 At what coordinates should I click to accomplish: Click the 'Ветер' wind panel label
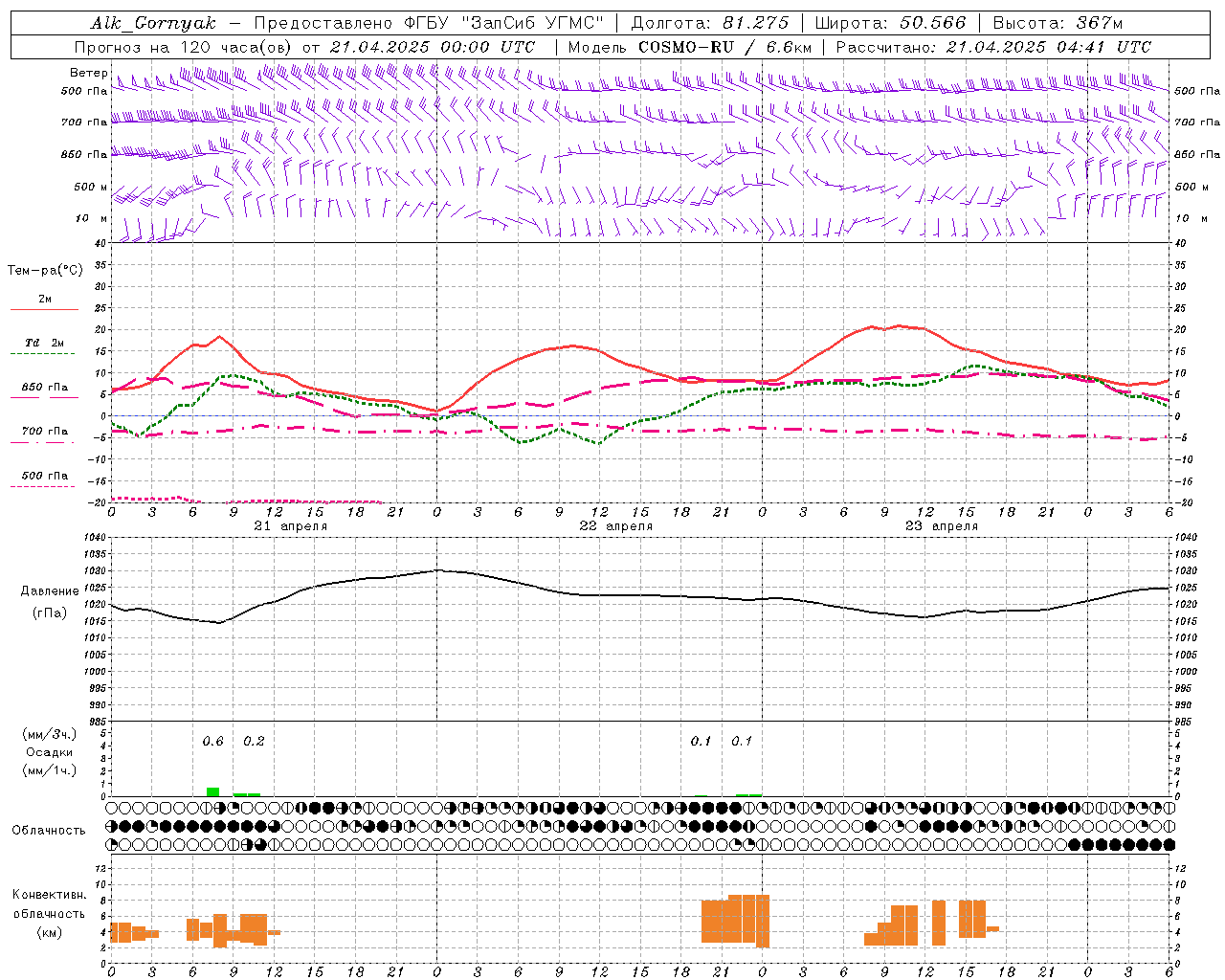(x=89, y=73)
